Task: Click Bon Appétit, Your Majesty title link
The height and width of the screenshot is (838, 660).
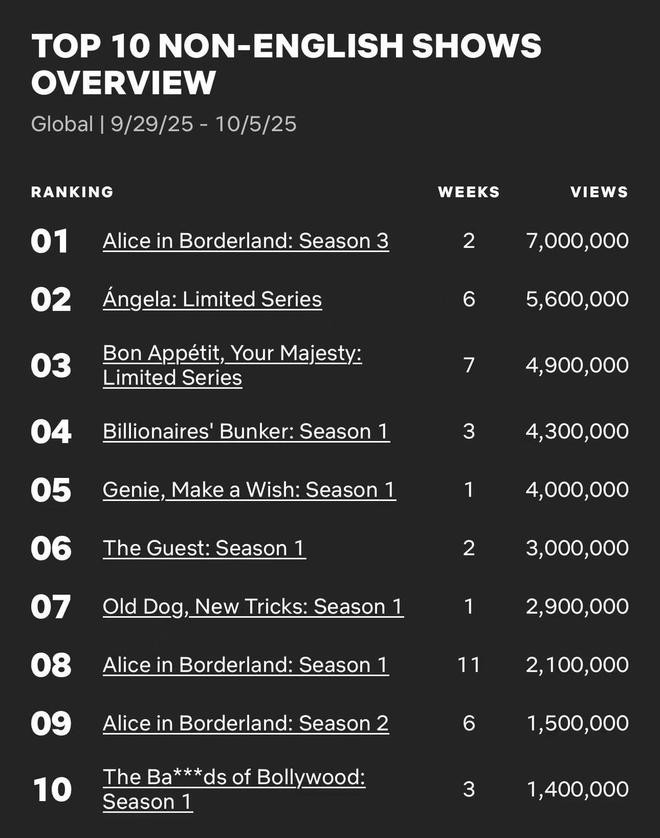Action: [x=232, y=354]
